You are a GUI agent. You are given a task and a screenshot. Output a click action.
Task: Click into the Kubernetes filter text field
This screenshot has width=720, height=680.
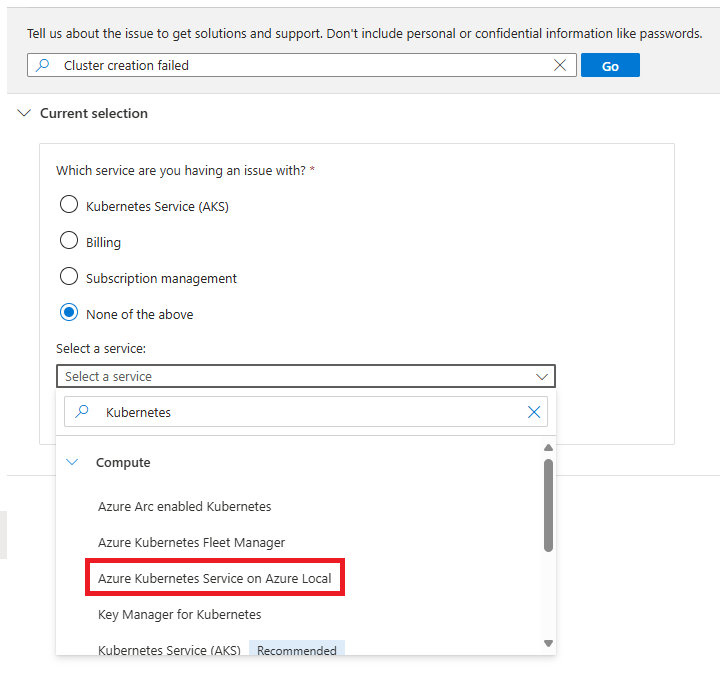300,412
